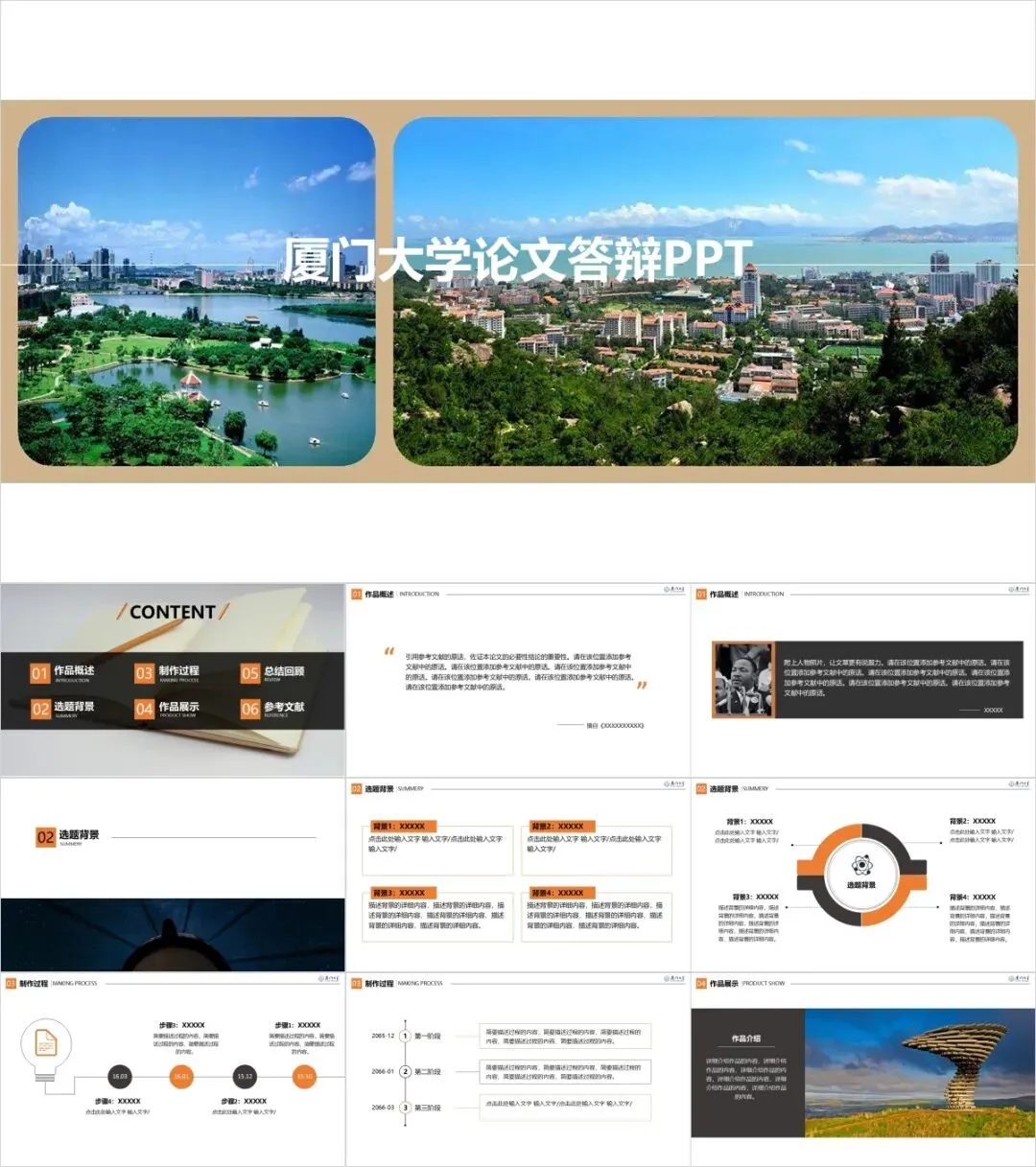Click the numbered circle 3 for 第三阶段
The width and height of the screenshot is (1036, 1167).
(405, 1108)
